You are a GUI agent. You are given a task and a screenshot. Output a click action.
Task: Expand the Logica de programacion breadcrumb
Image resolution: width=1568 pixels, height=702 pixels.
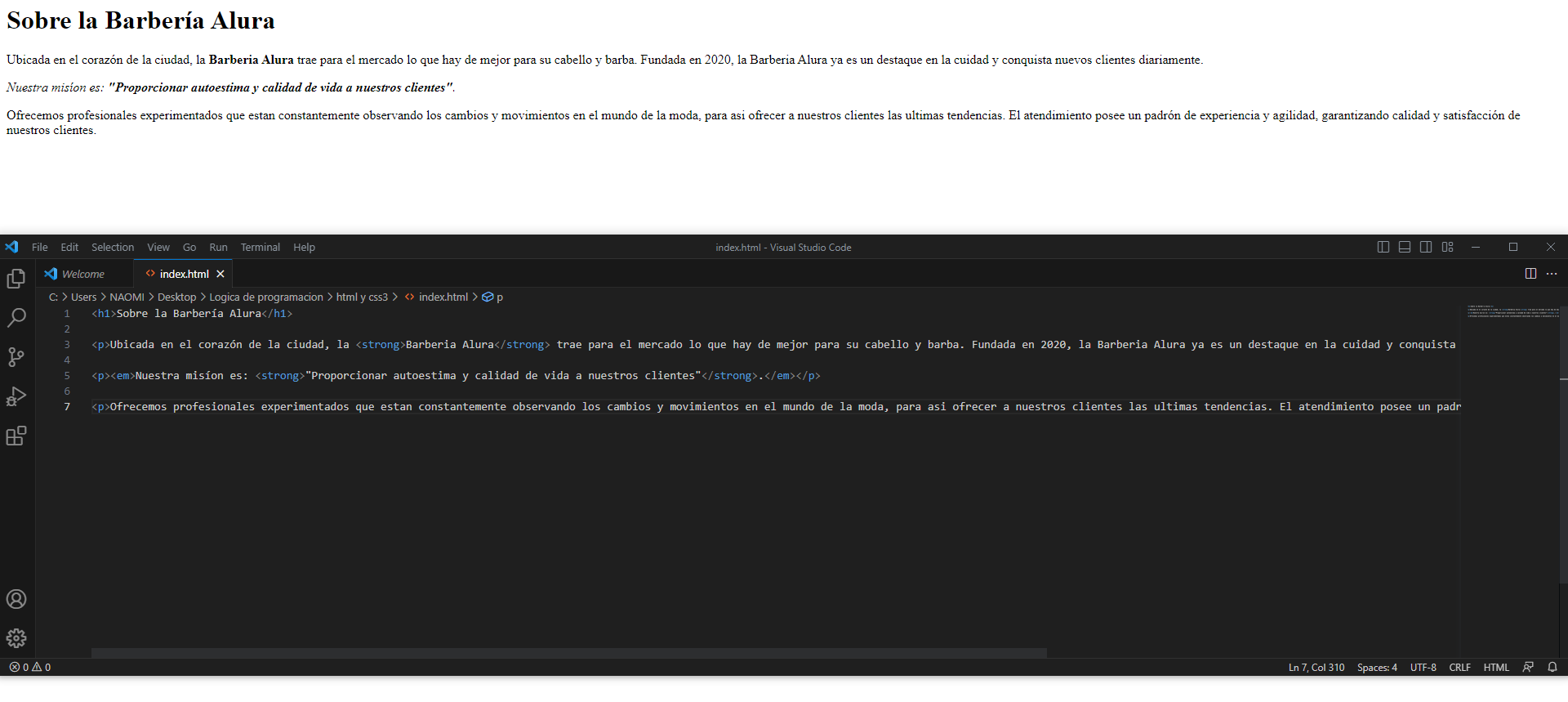pyautogui.click(x=266, y=297)
